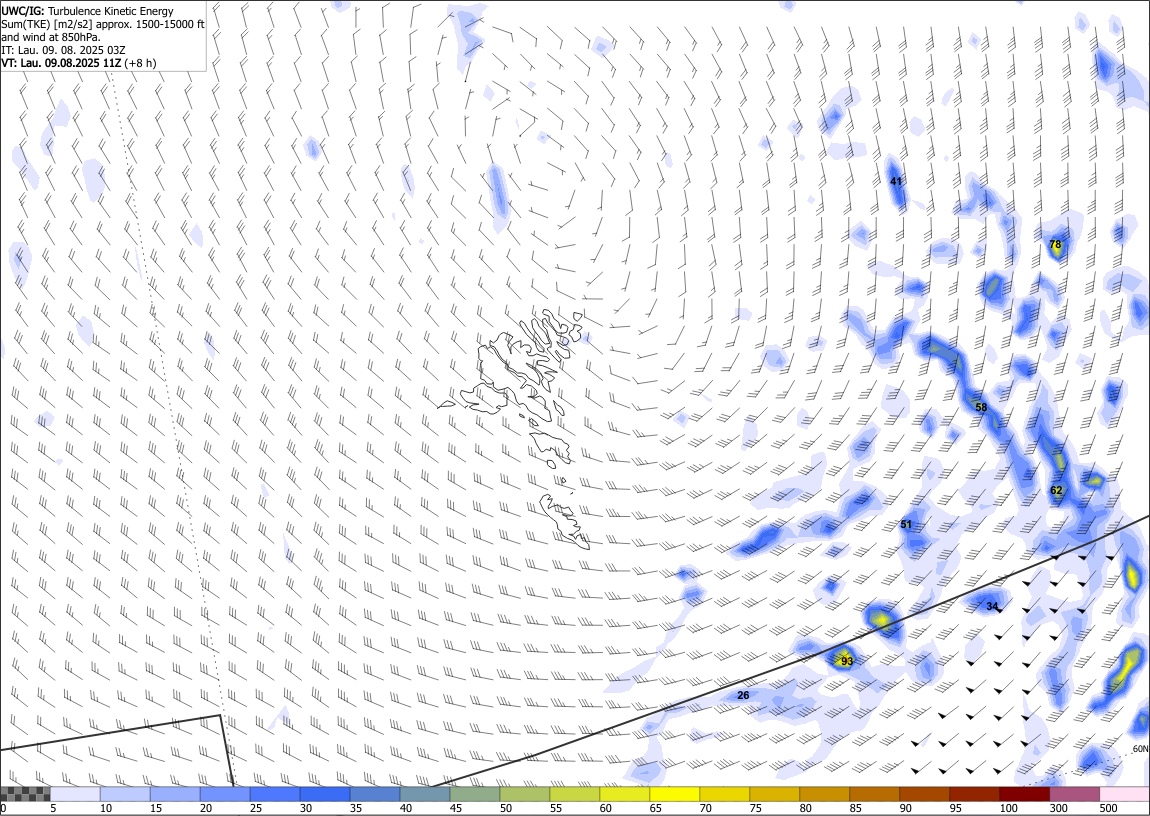Screen dimensions: 1150x816
Task: Select the 40–45 gray-blue legend swatch
Action: [x=425, y=794]
